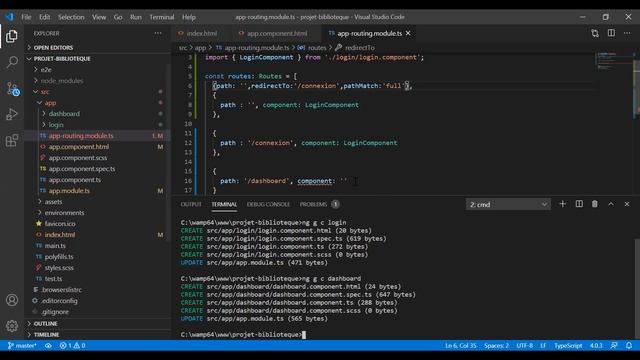Screen dimensions: 640x360
Task: Click the feedback icon in status bar
Action: (x=614, y=345)
